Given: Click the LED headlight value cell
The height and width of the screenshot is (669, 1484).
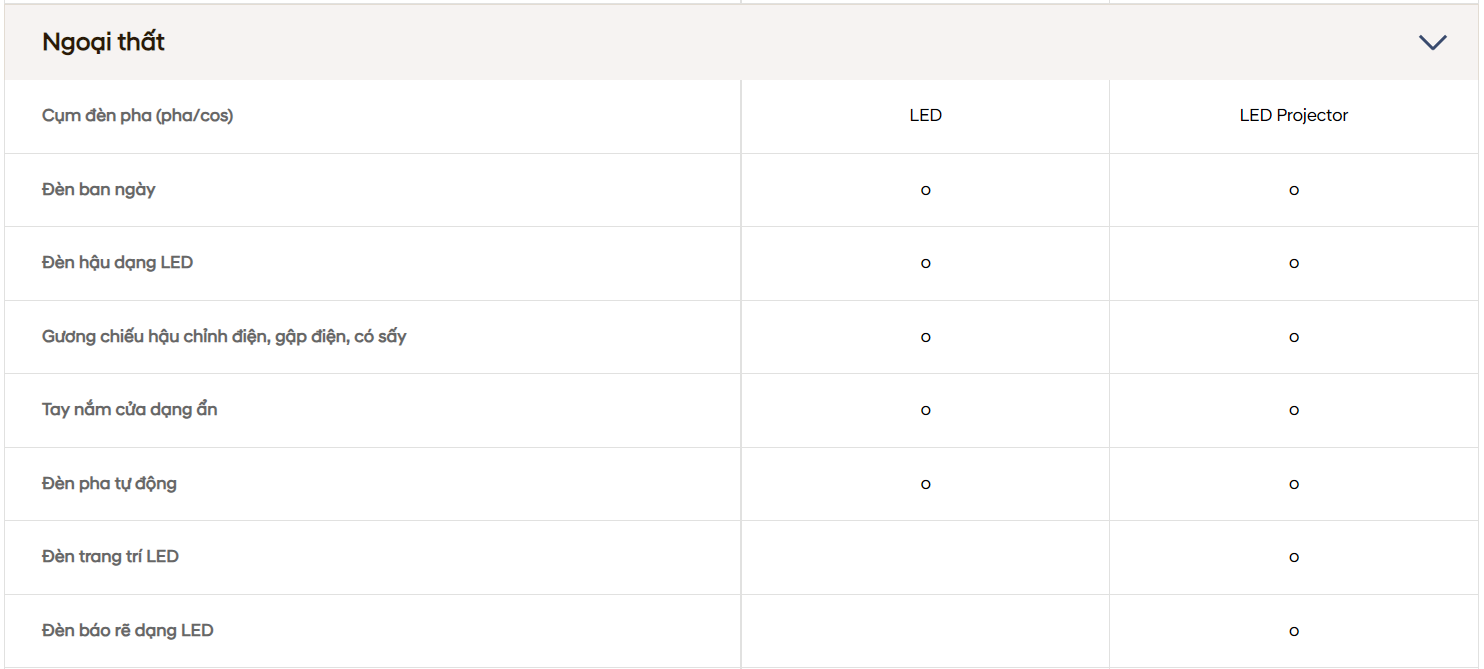Looking at the screenshot, I should point(925,115).
